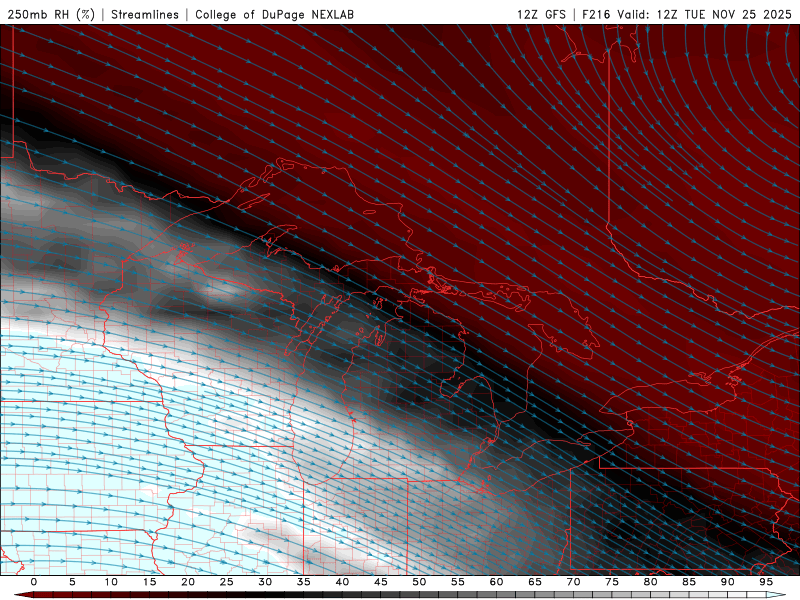Screen dimensions: 800x600
Task: Click the "250mb RH (%)" title text
Action: (x=51, y=14)
